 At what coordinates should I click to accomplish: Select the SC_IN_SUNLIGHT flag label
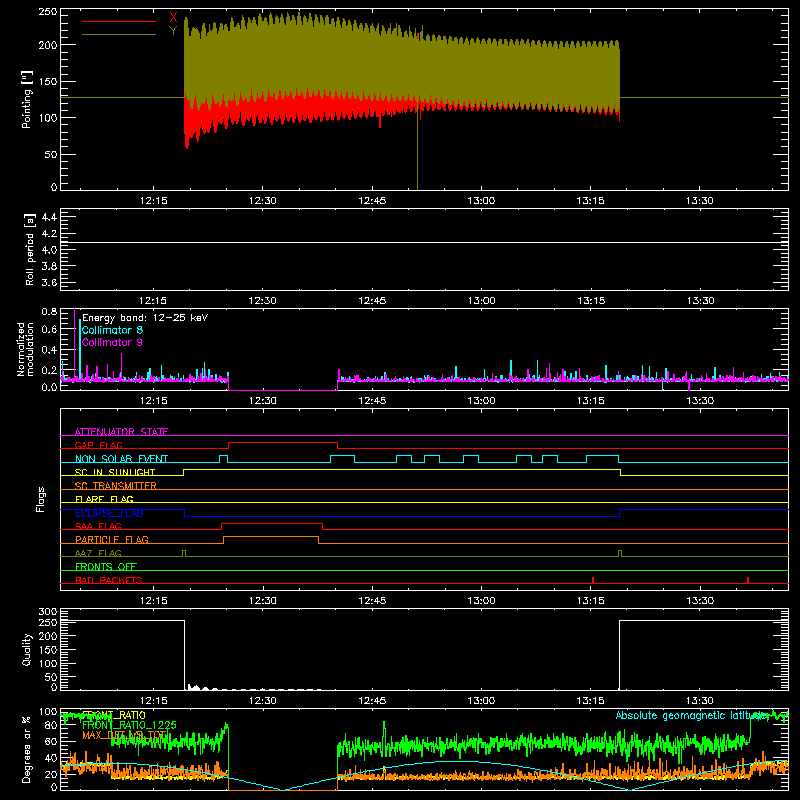[x=115, y=472]
